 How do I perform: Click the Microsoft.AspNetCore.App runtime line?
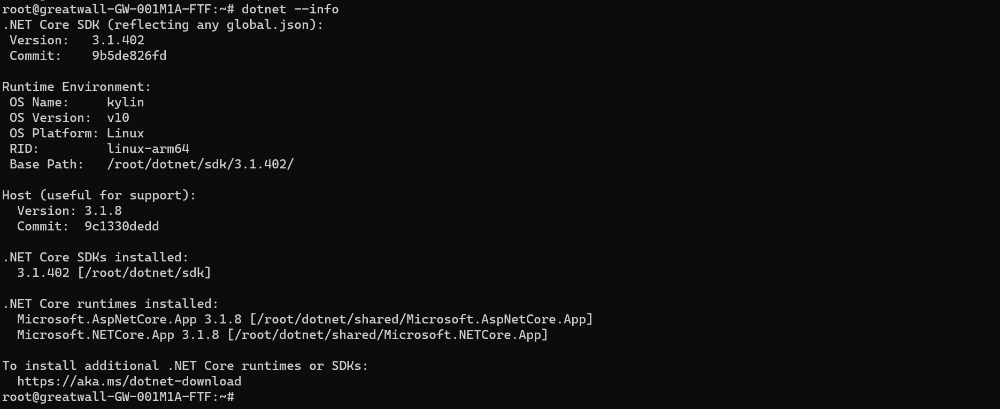click(x=305, y=319)
